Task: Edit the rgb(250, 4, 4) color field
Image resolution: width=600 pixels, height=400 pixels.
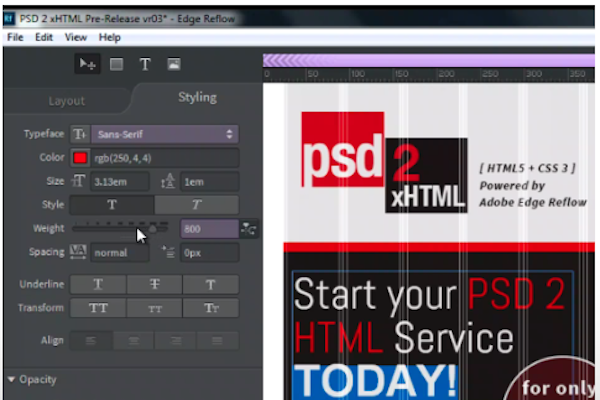Action: coord(165,158)
